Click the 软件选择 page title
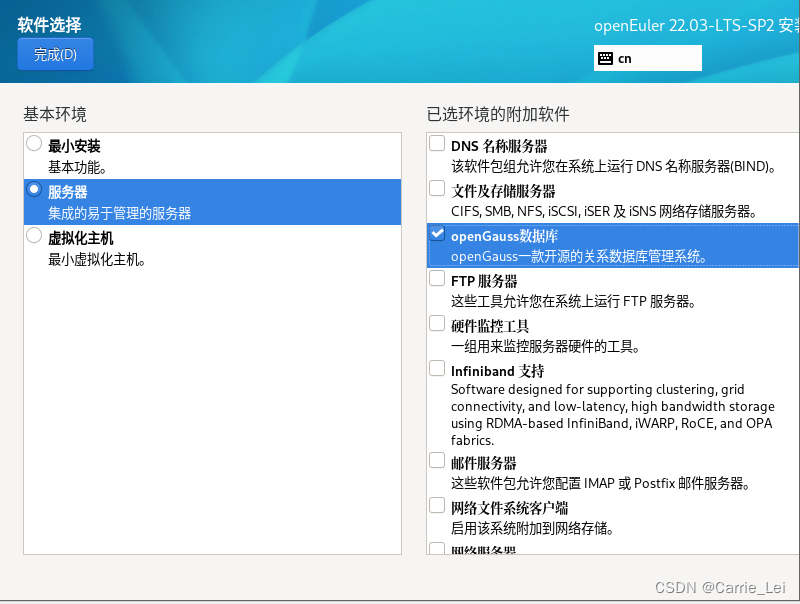The height and width of the screenshot is (604, 800). pos(49,25)
